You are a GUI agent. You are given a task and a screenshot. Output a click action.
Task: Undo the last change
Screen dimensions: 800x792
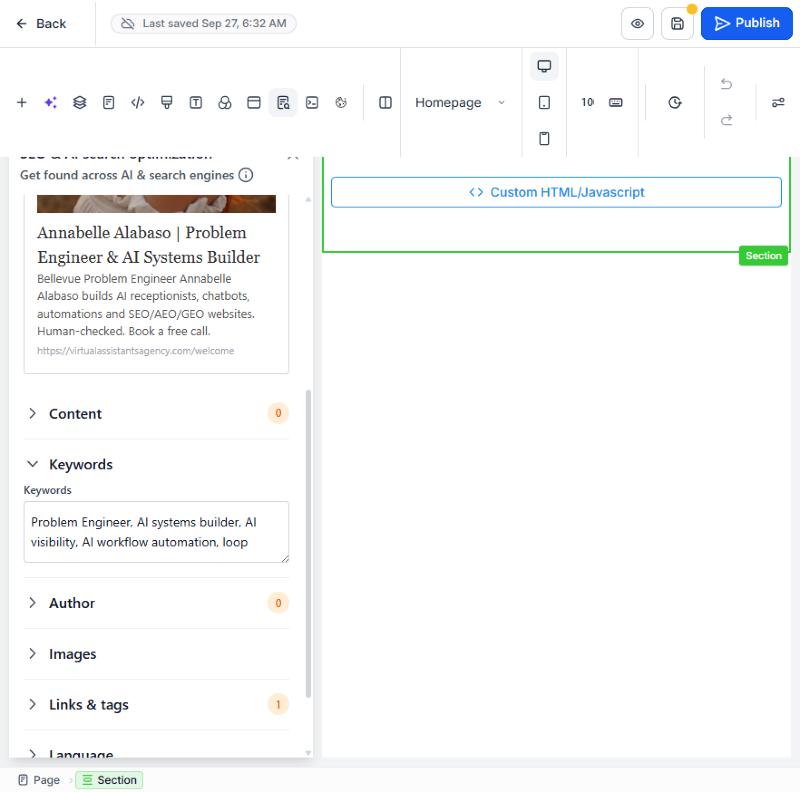point(727,84)
